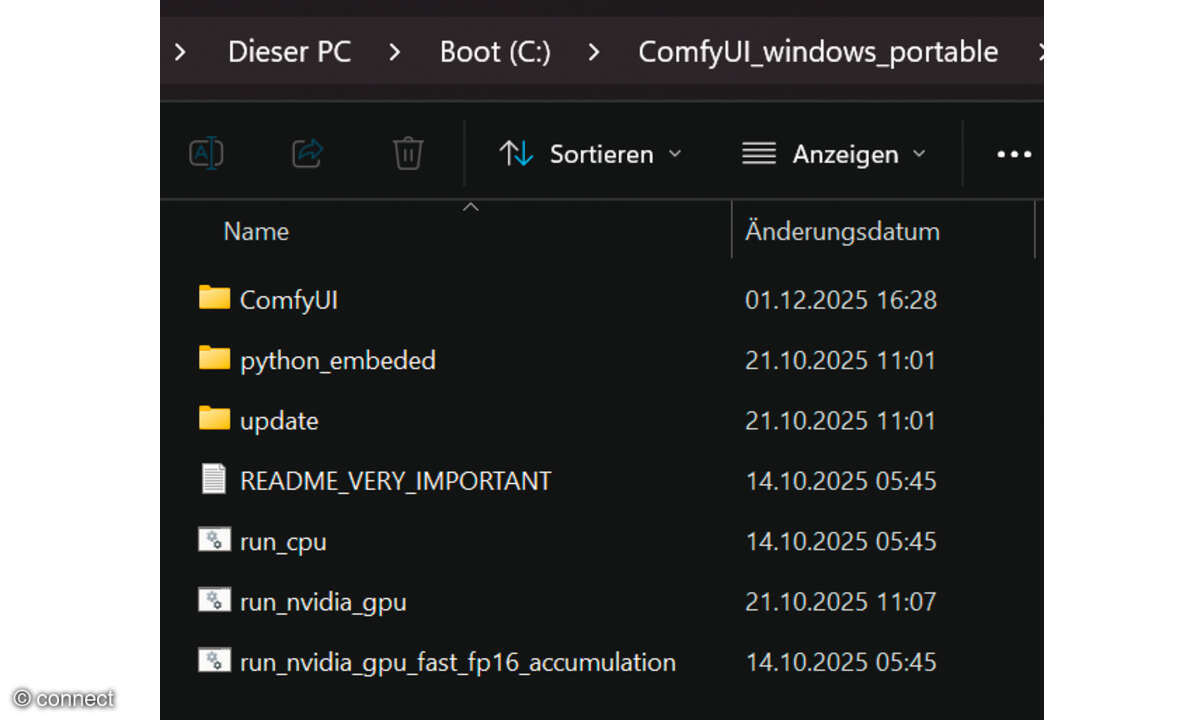Click the Share icon
1200x720 pixels.
point(307,153)
